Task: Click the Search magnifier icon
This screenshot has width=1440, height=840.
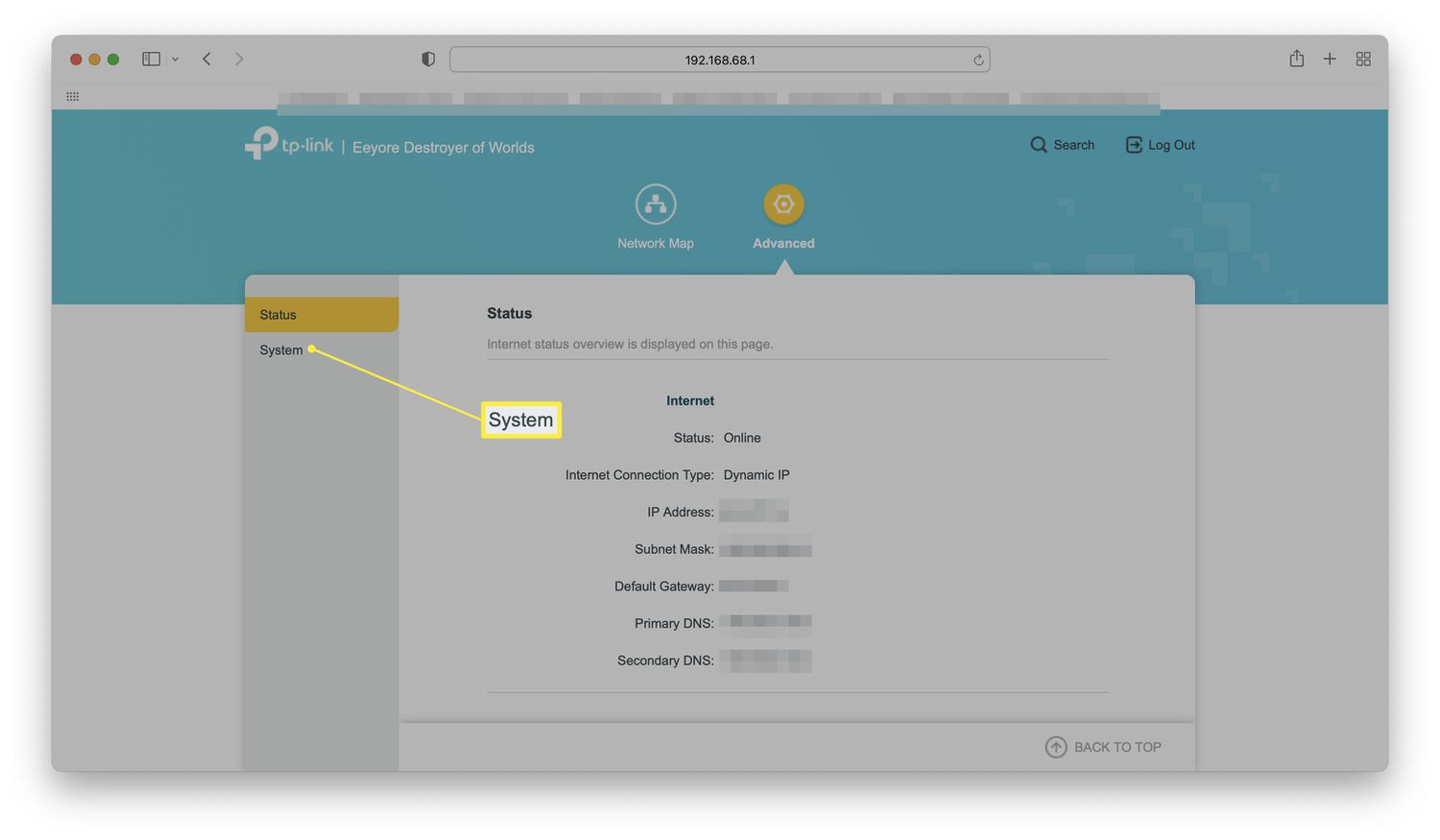Action: 1039,145
